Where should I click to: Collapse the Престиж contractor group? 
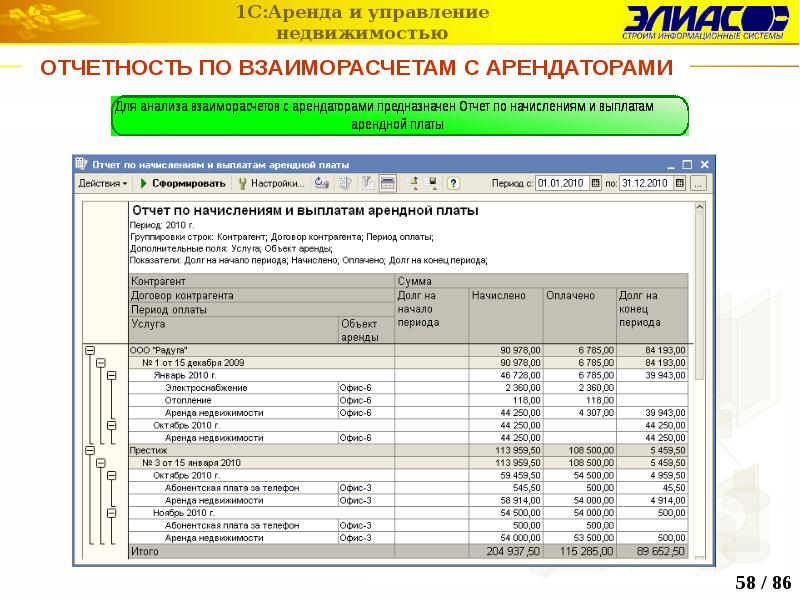(89, 451)
